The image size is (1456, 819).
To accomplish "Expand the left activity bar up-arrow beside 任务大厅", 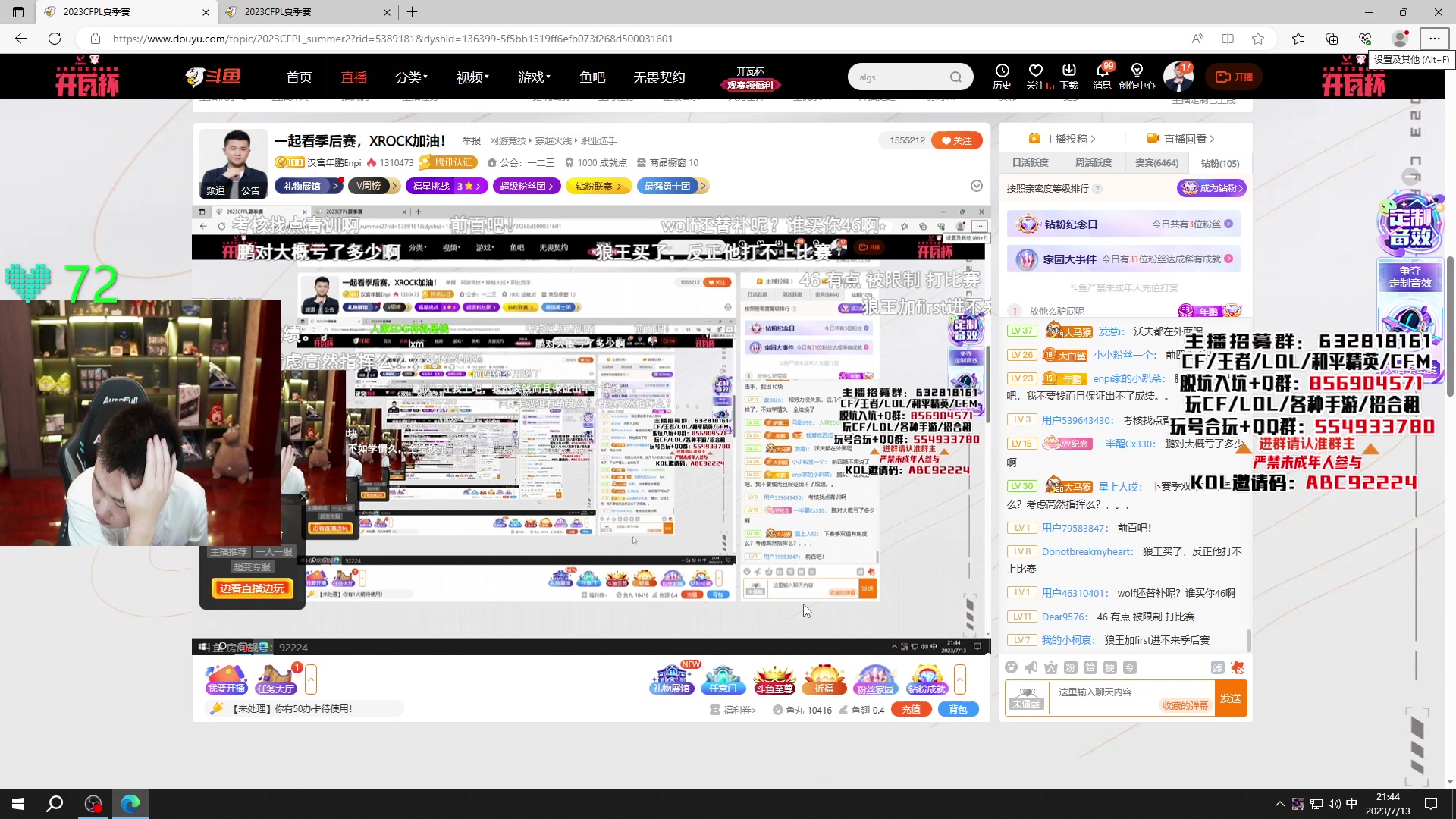I will (310, 679).
